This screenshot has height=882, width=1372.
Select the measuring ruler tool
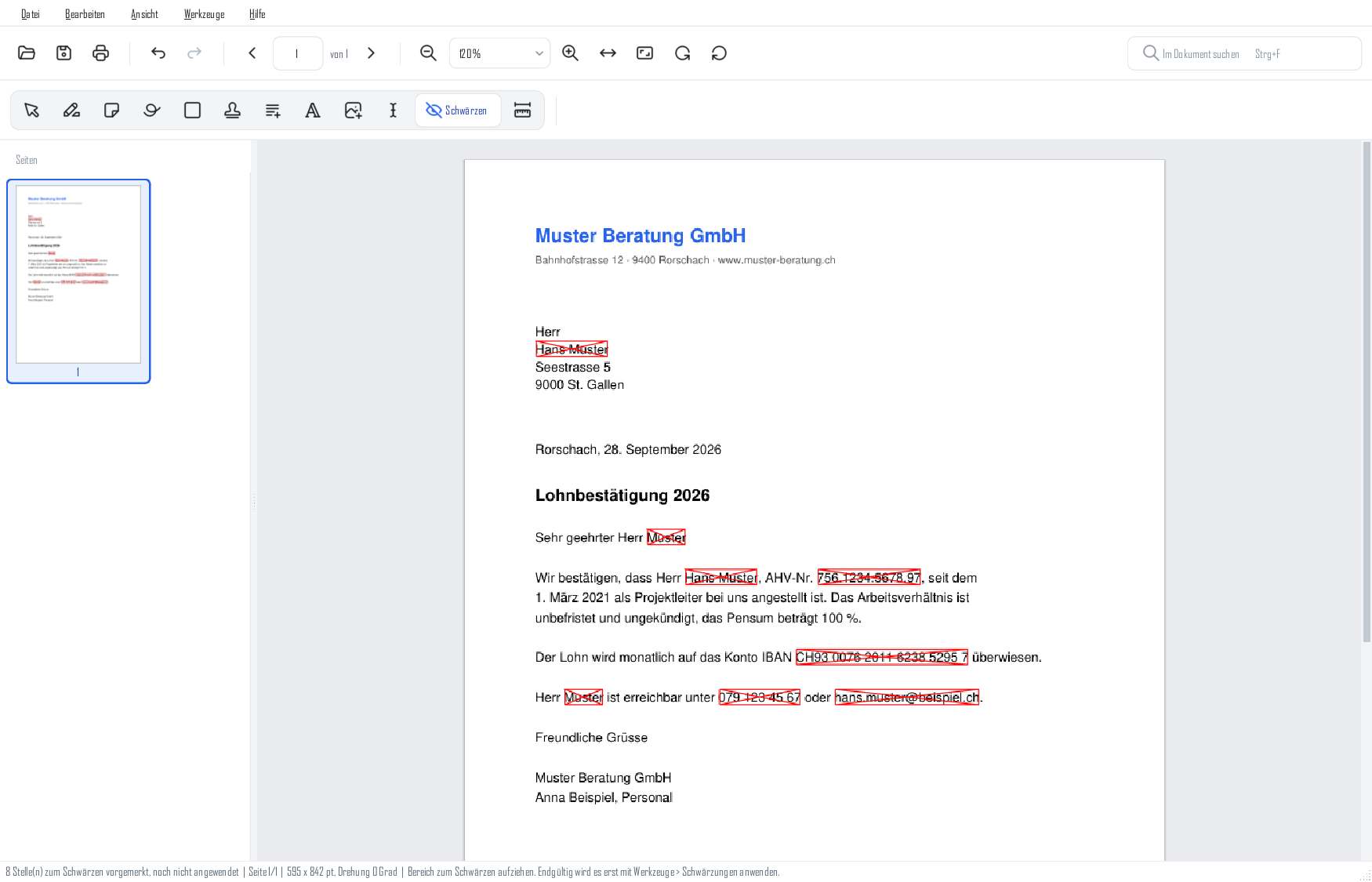[523, 111]
